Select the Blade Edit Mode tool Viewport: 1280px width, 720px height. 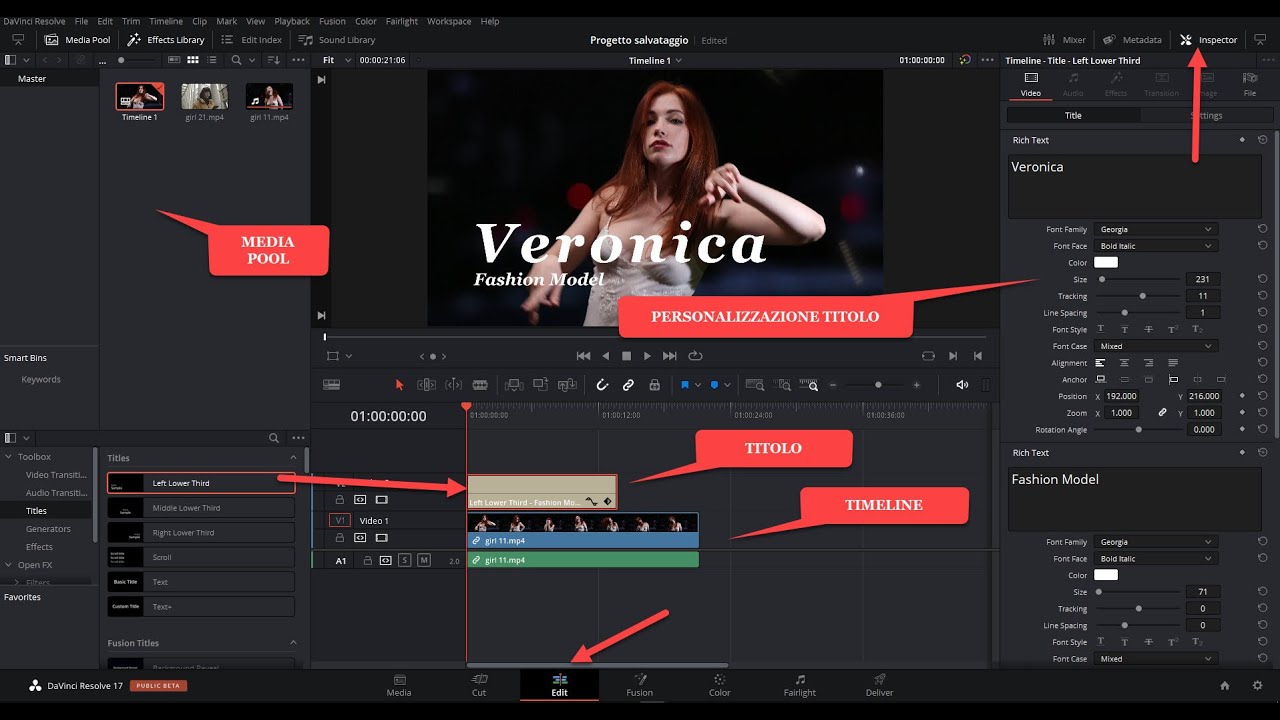pos(480,384)
